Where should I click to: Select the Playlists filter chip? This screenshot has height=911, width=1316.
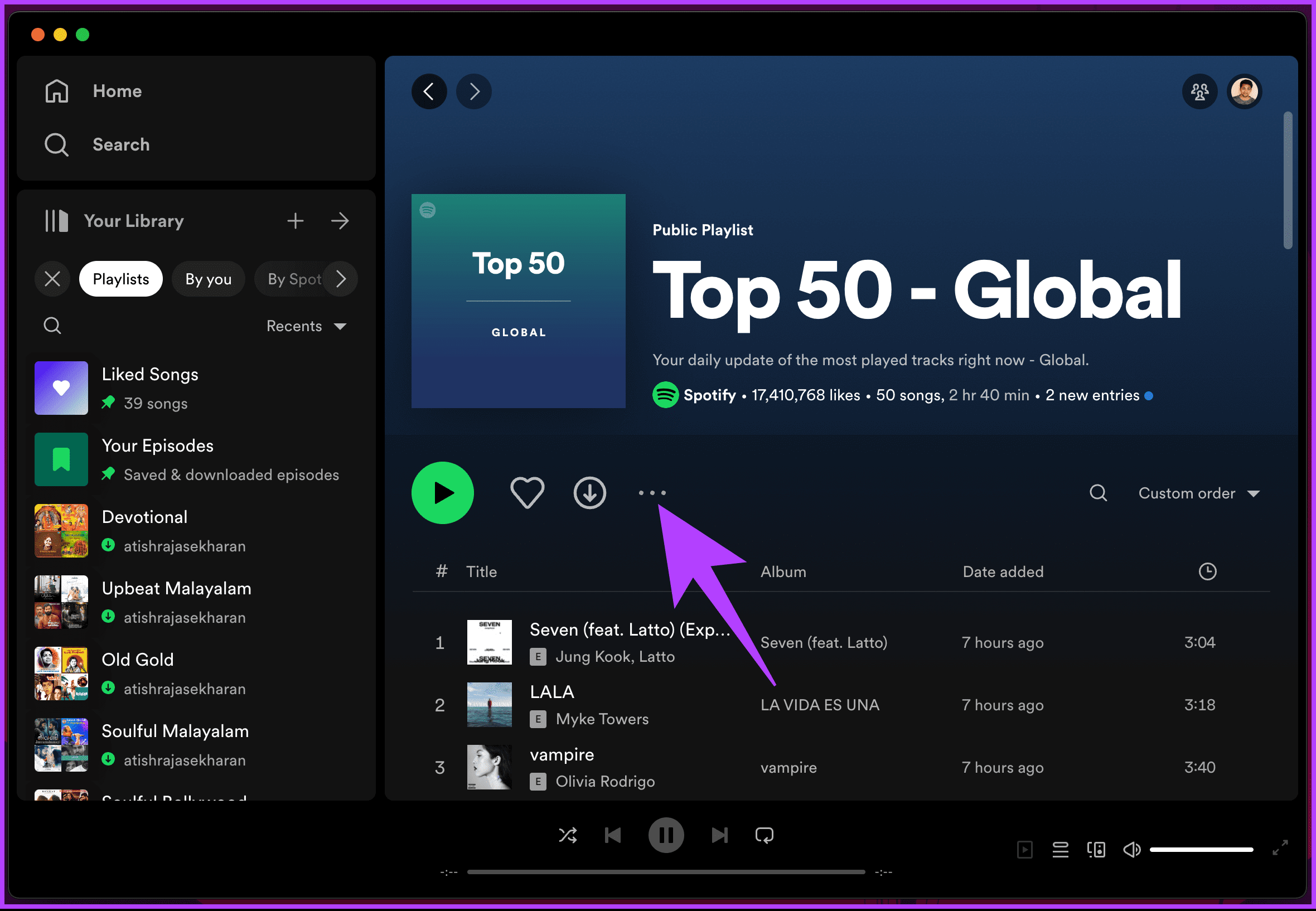121,279
